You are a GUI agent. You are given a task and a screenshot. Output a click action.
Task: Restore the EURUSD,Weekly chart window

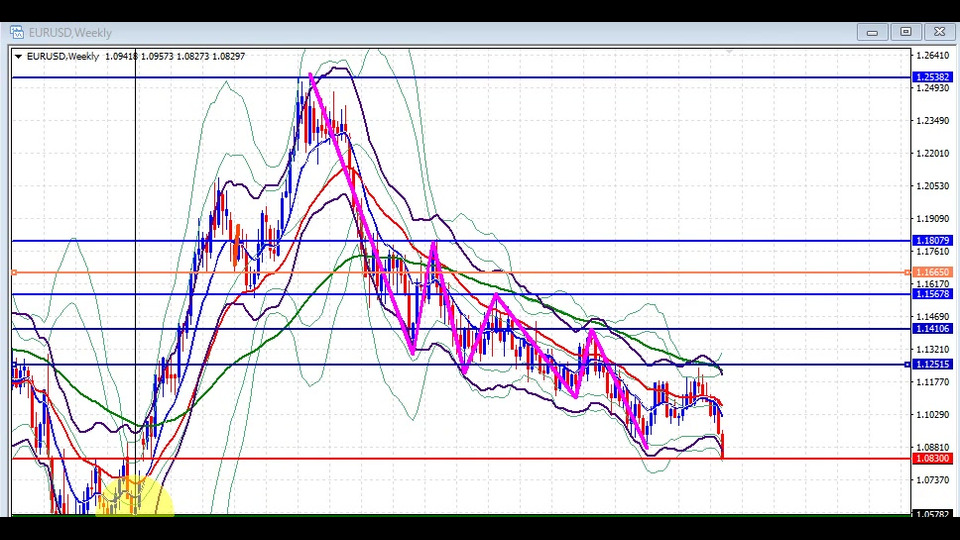[906, 32]
